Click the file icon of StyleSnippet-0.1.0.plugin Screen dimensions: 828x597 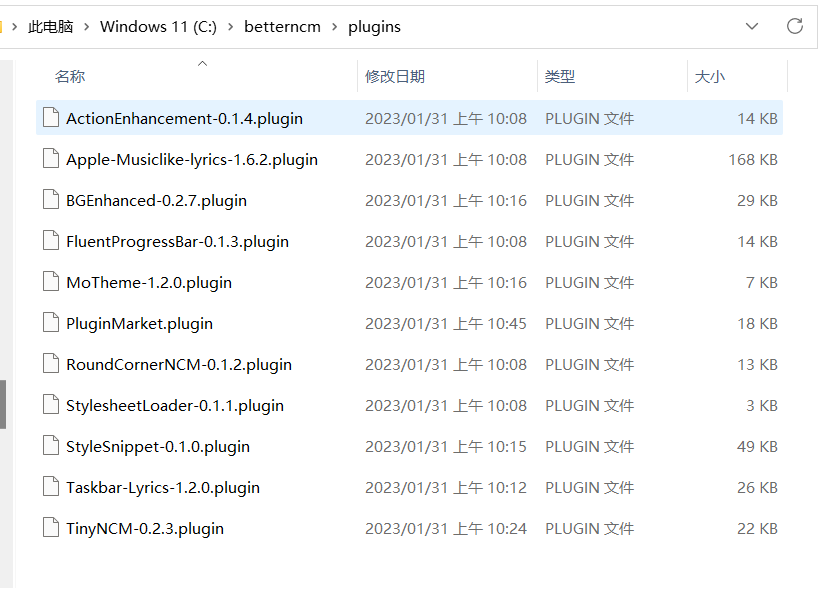pos(51,446)
